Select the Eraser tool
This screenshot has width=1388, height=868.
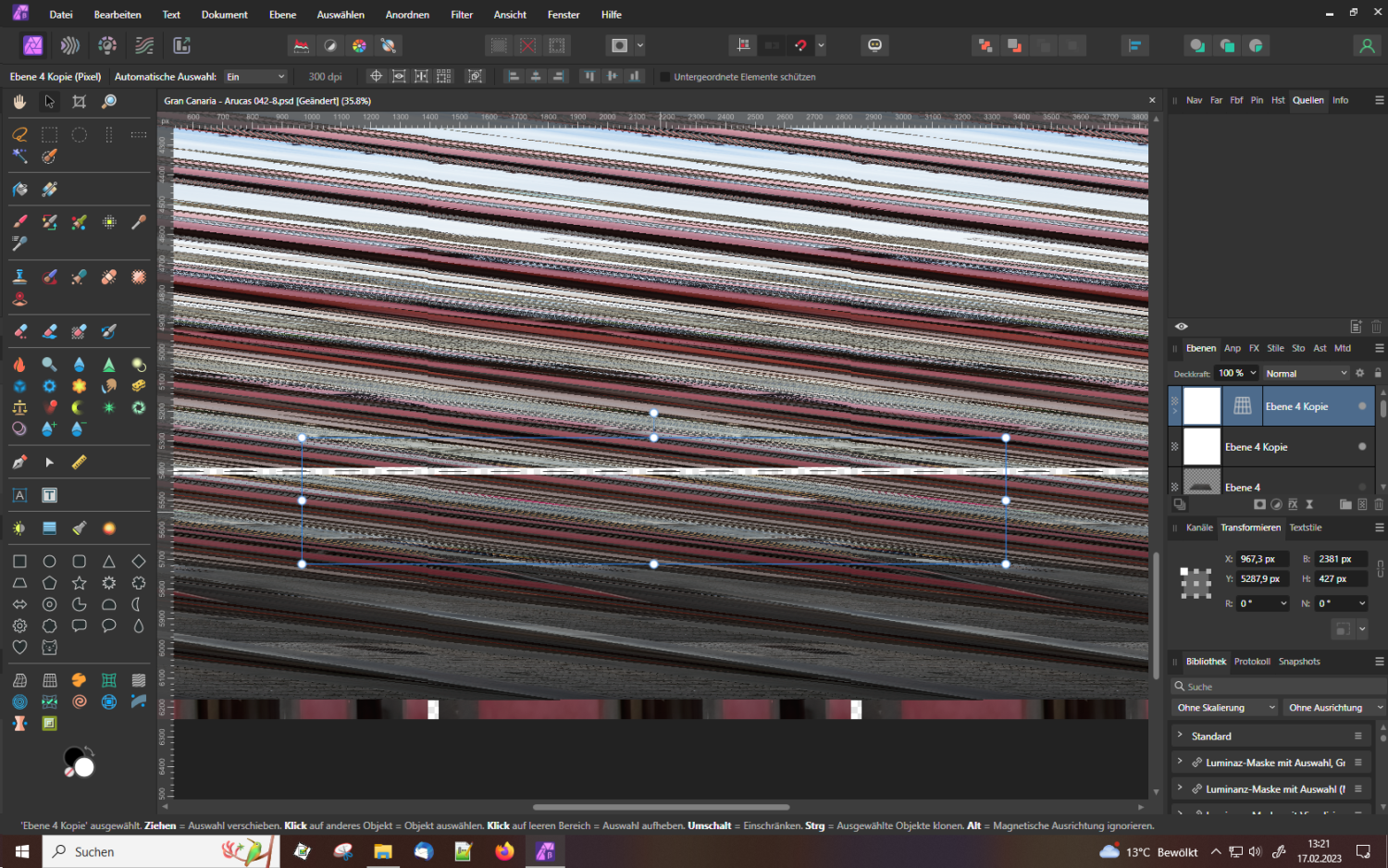(19, 331)
